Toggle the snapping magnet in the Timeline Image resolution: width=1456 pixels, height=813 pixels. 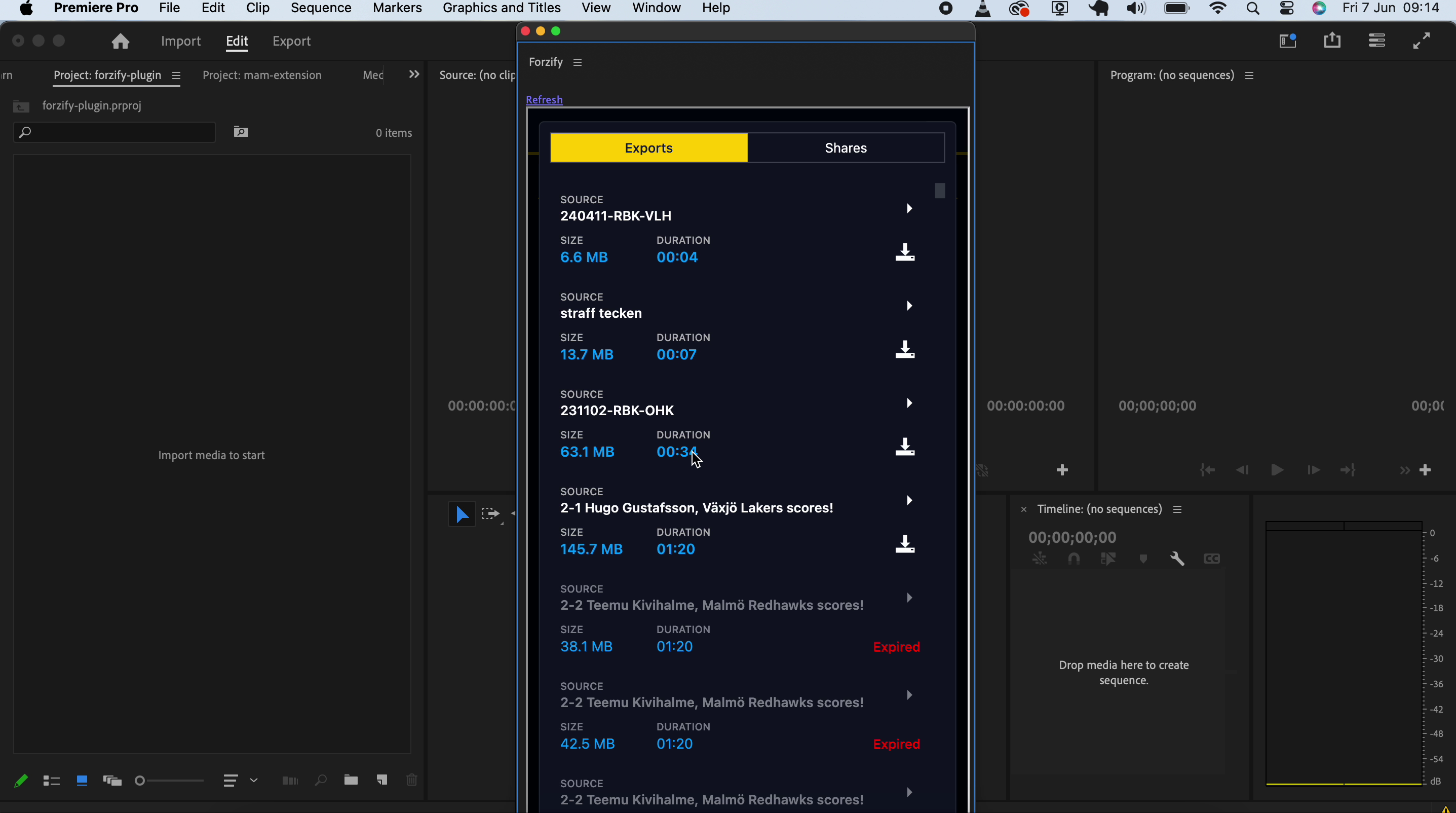pyautogui.click(x=1074, y=559)
